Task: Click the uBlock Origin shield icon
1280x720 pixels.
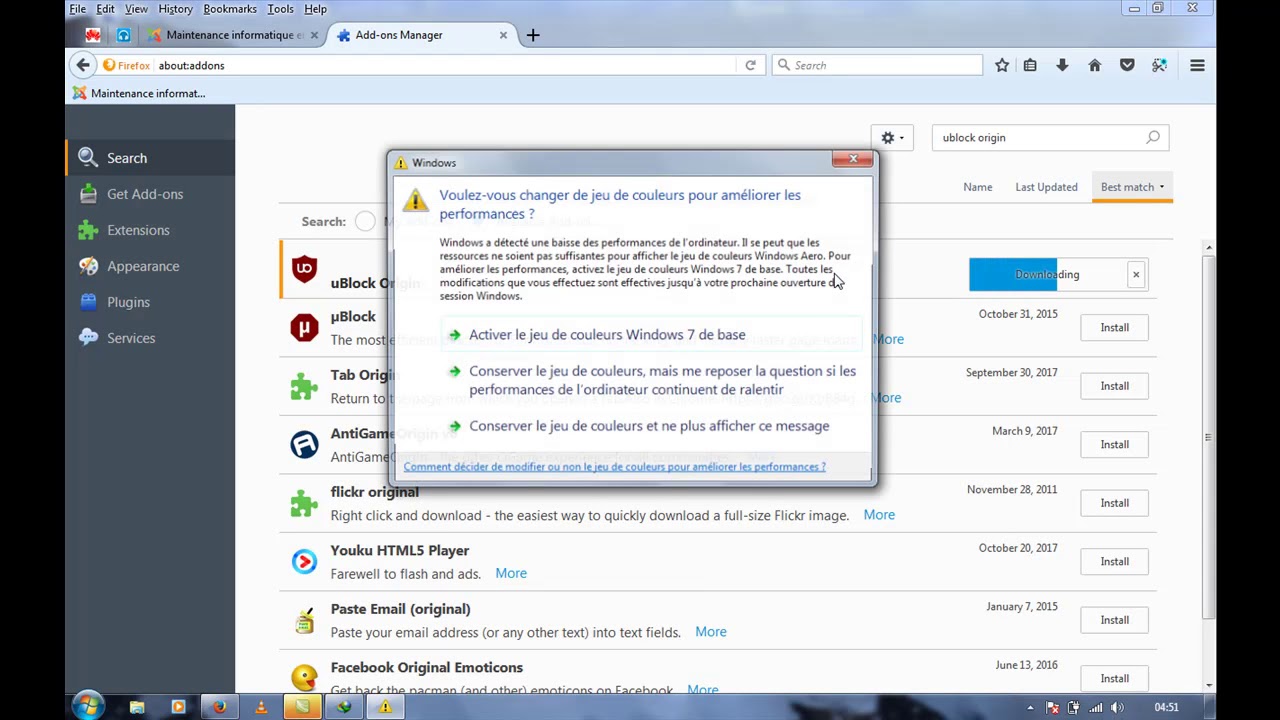Action: (x=304, y=269)
